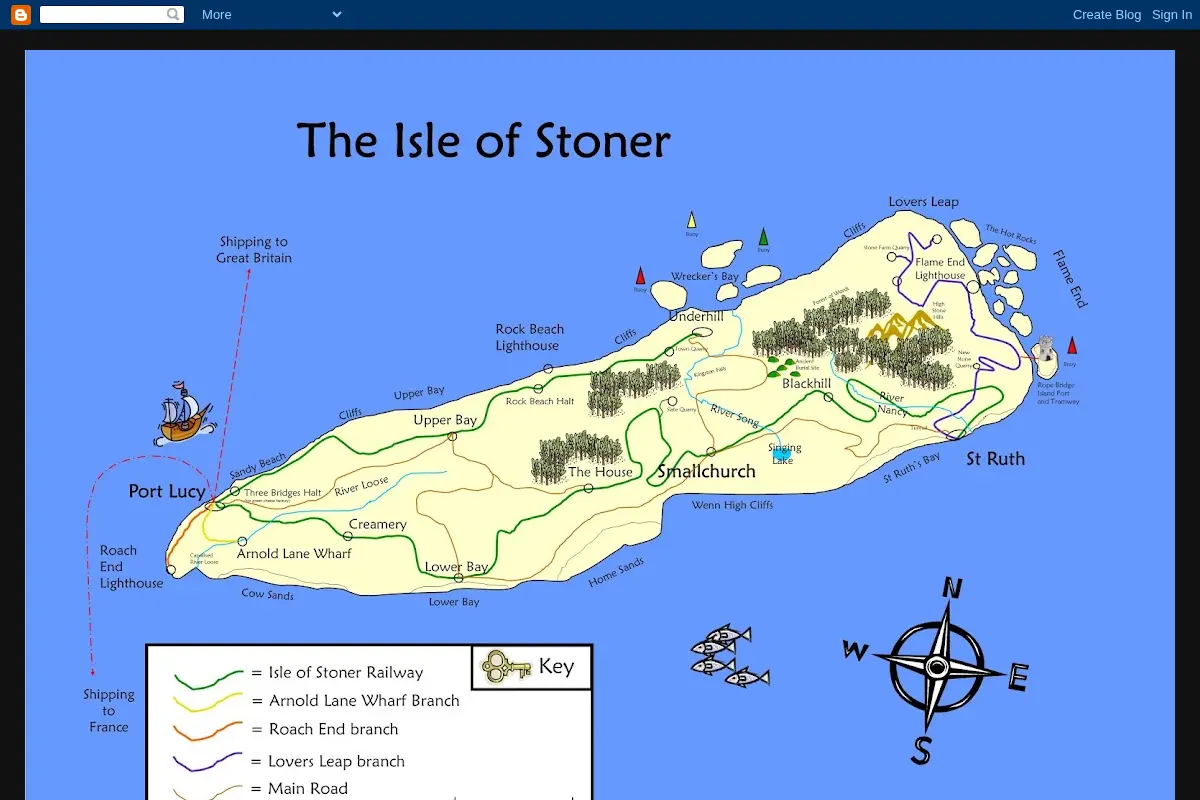The image size is (1200, 800).
Task: Click the compass N letter
Action: point(953,588)
